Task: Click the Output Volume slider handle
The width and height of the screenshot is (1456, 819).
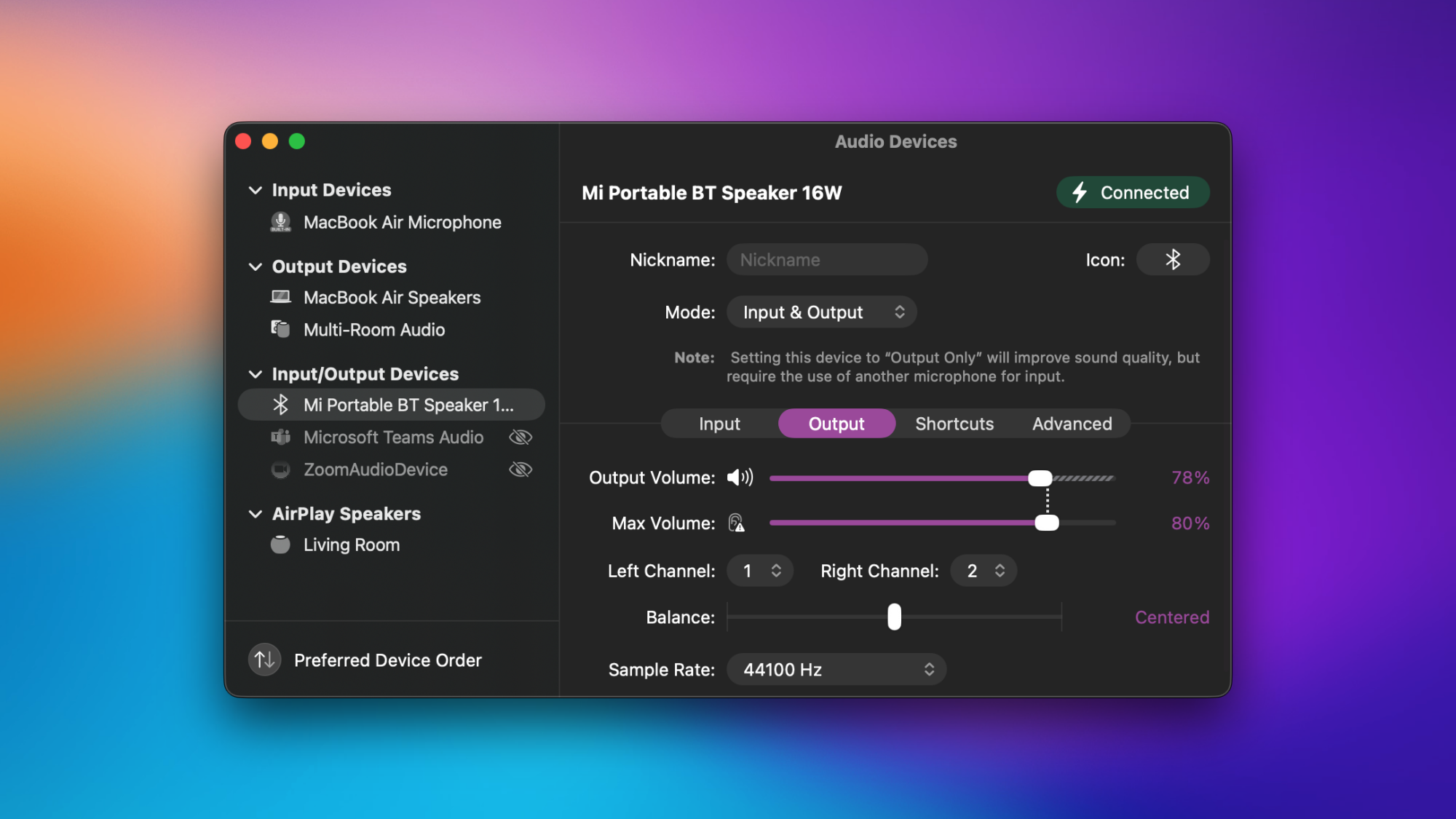Action: [1040, 478]
